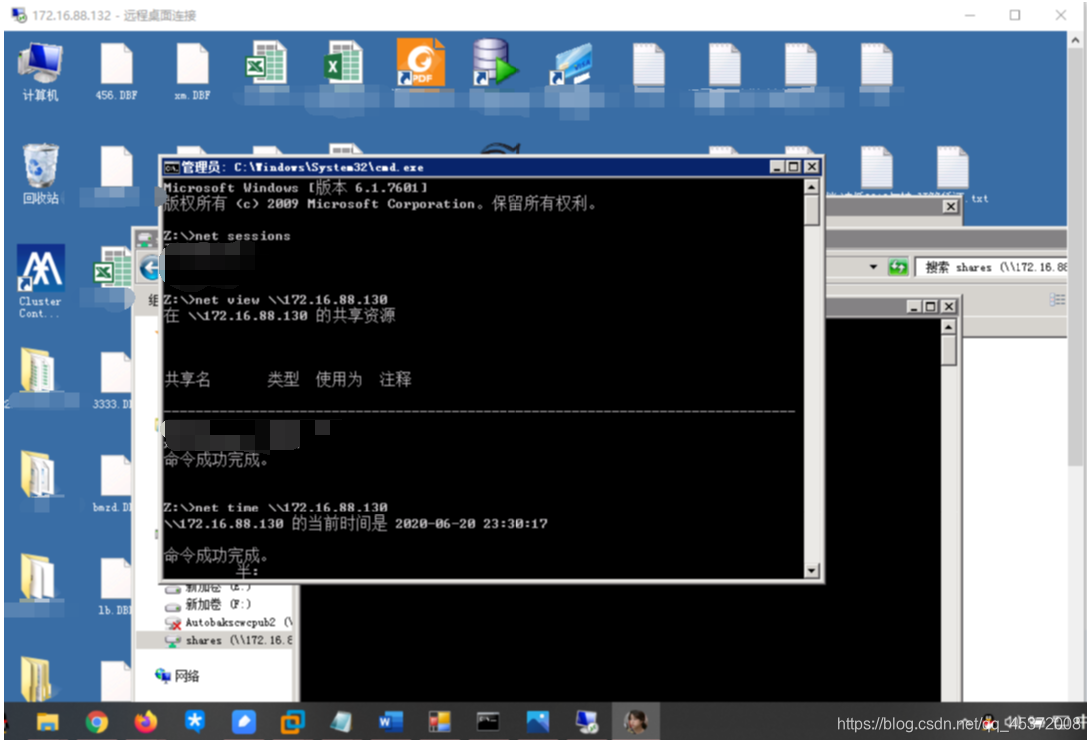Viewport: 1091px width, 743px height.
Task: Open the blue pen note app on taskbar
Action: [x=244, y=723]
